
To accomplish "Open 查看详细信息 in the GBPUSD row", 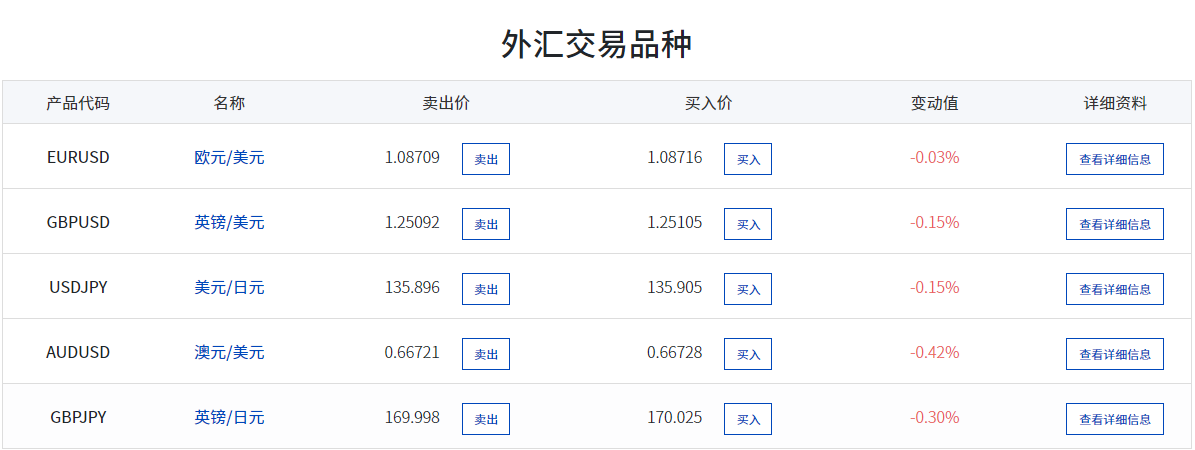I will pyautogui.click(x=1114, y=224).
